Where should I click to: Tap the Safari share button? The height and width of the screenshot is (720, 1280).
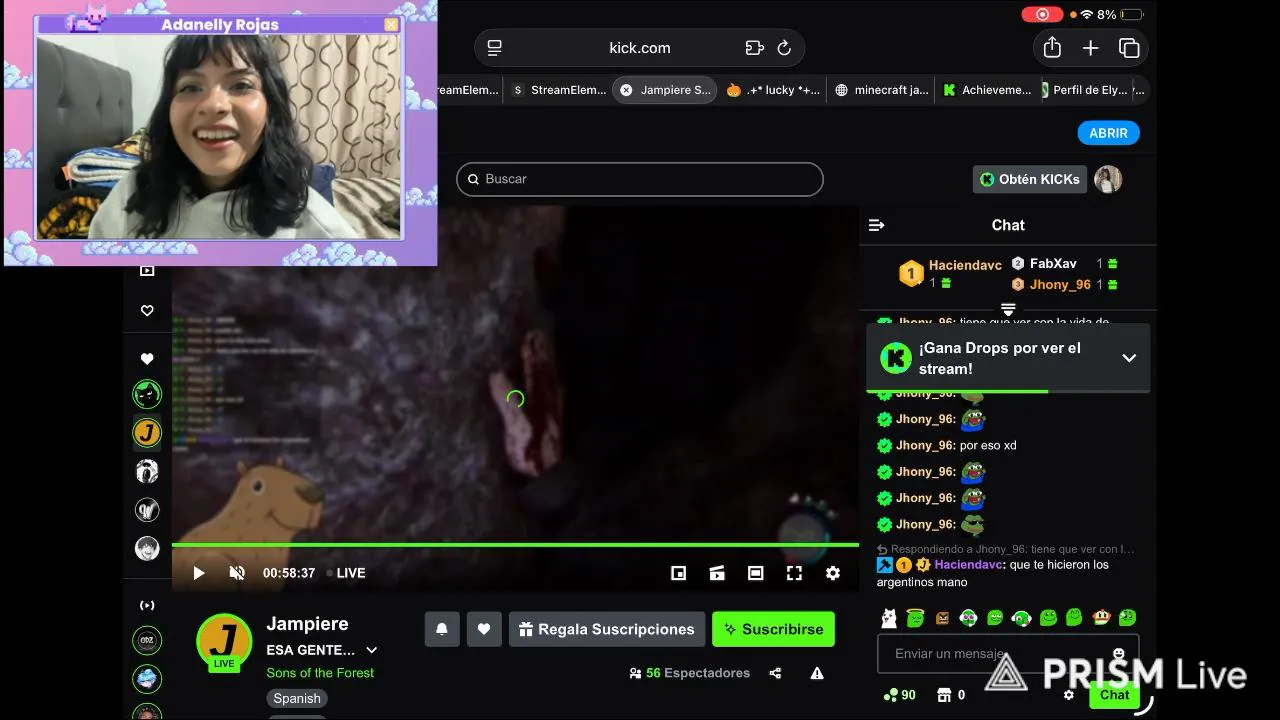click(x=1052, y=47)
